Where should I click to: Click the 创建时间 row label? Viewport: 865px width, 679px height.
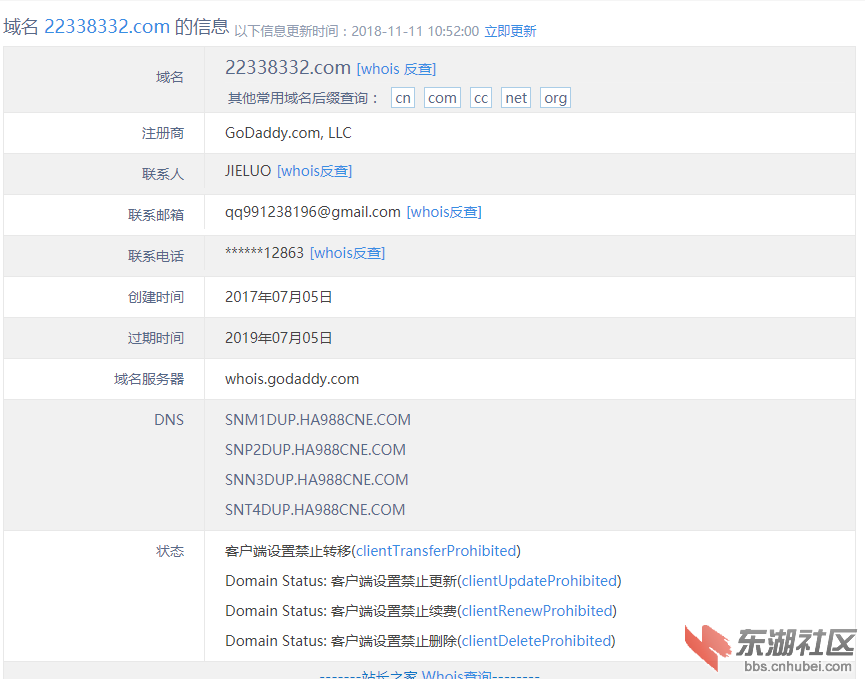(156, 297)
